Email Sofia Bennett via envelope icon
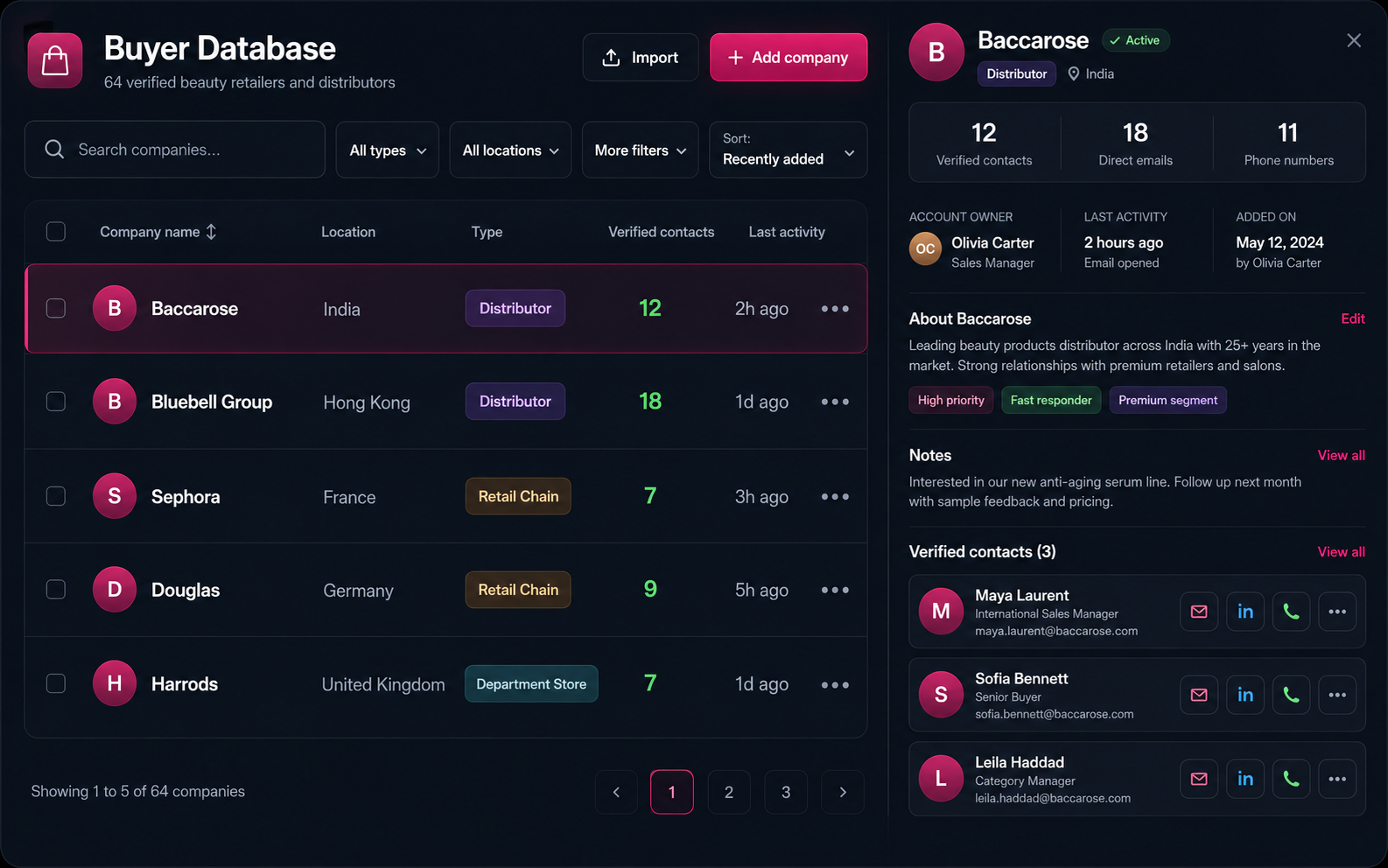 point(1199,695)
